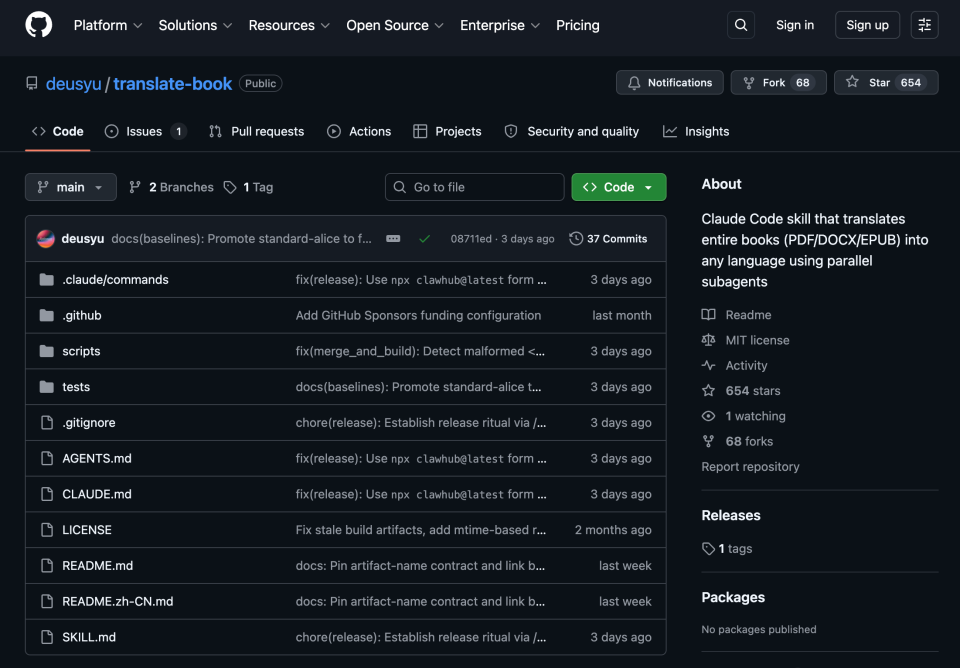This screenshot has width=960, height=668.
Task: Open the MIT license link
Action: (757, 340)
